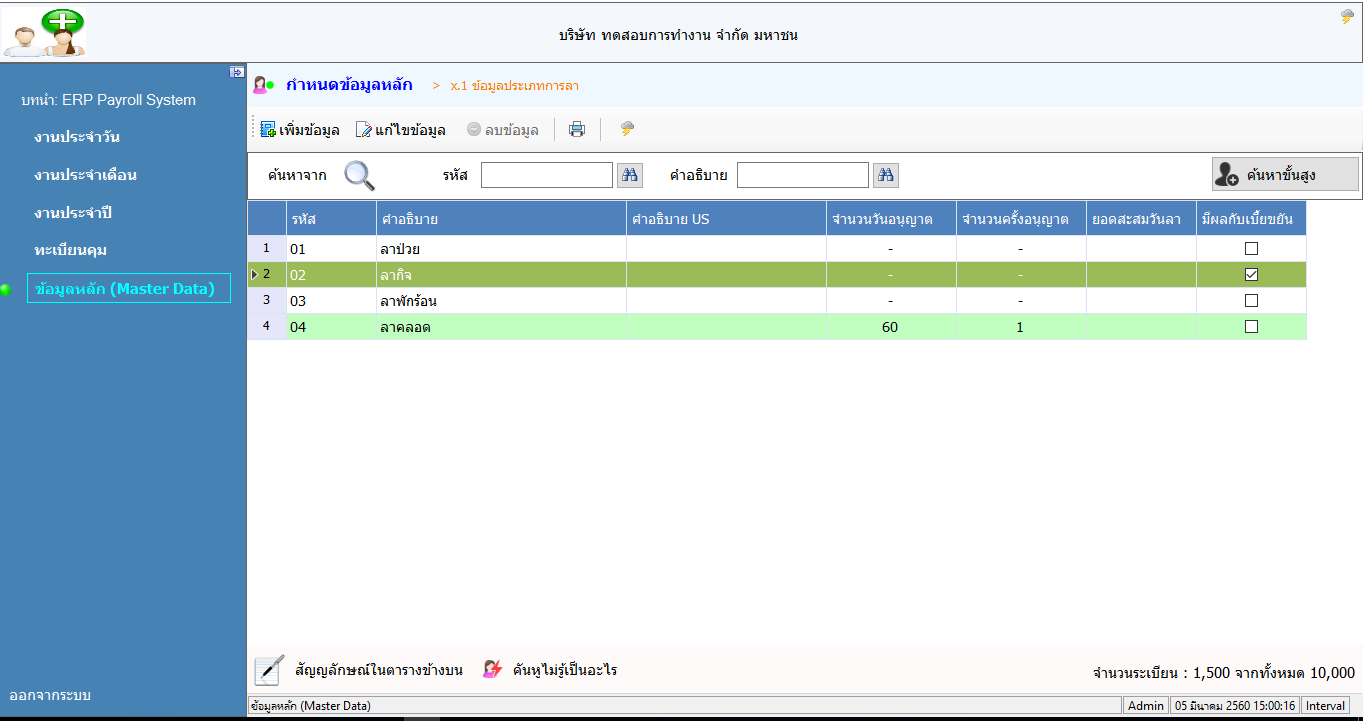Click the lightning icon in bottom legend

pos(492,670)
